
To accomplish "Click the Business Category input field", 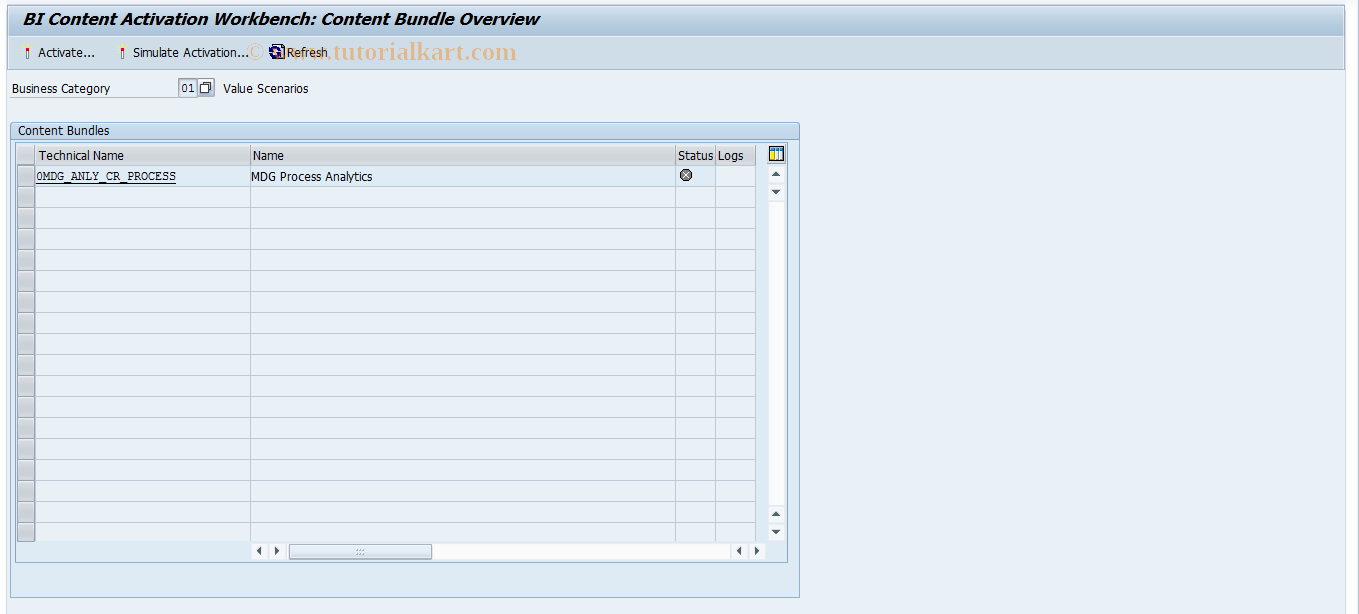I will click(x=188, y=88).
